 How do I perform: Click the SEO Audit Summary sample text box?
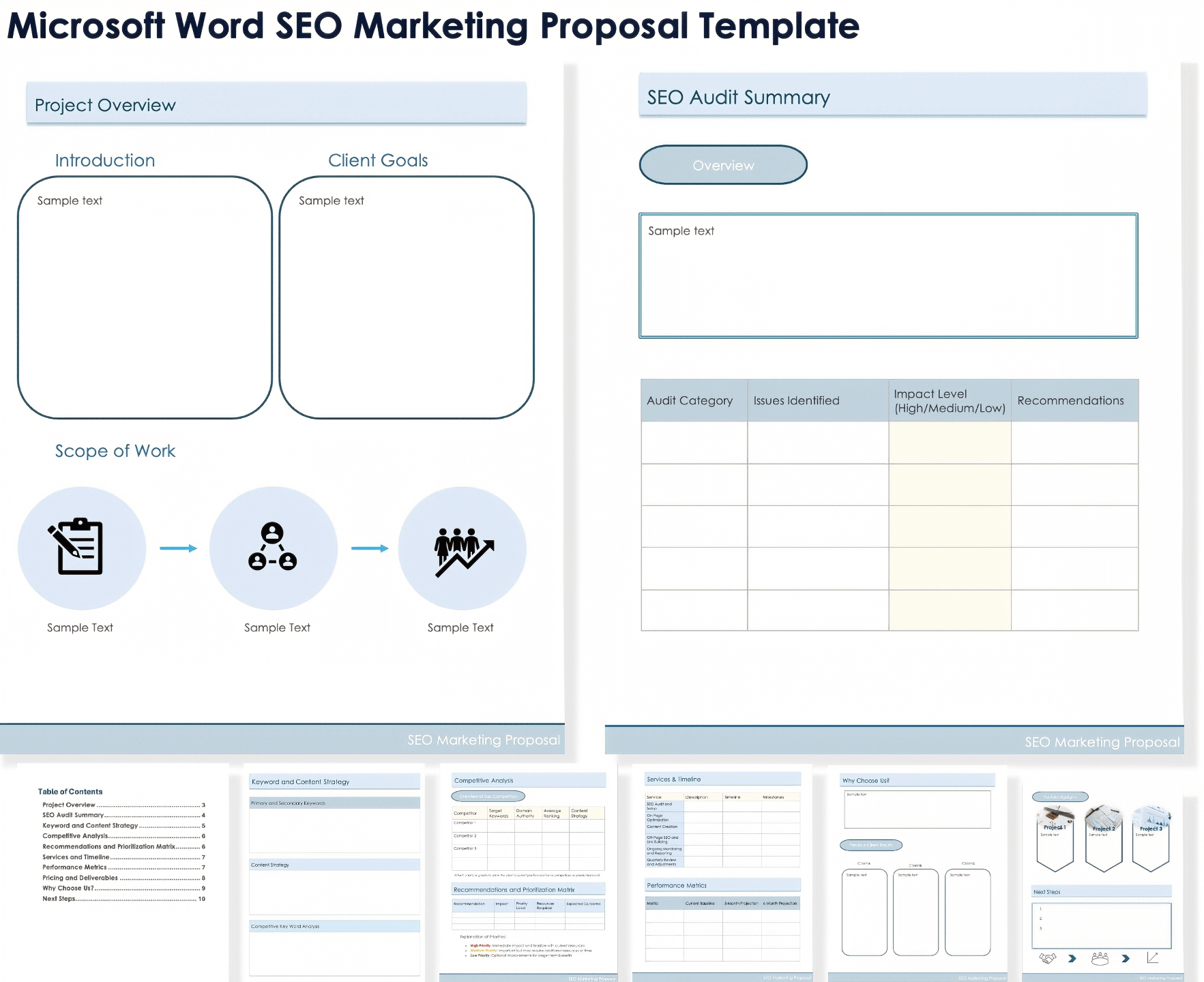(888, 276)
